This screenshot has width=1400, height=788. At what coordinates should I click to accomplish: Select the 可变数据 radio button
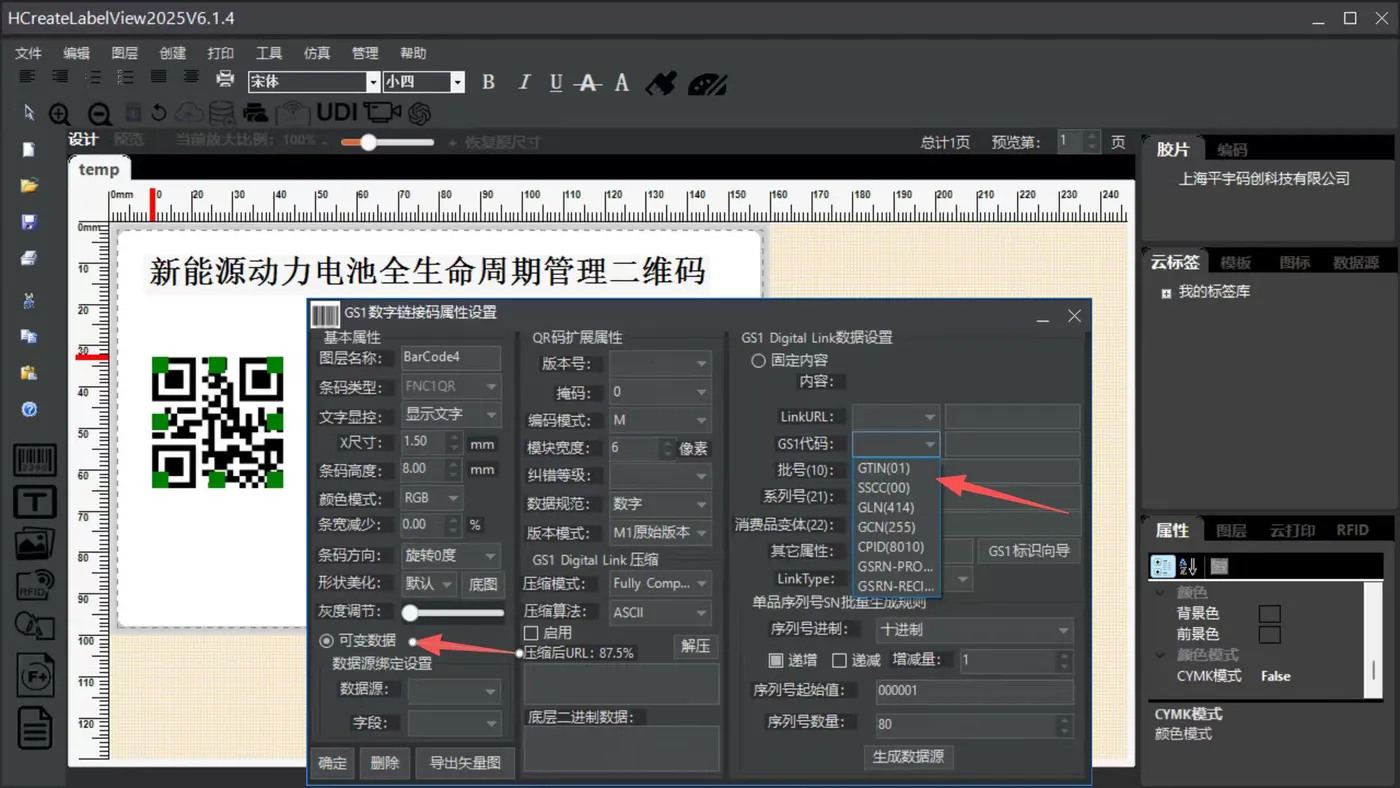pyautogui.click(x=326, y=640)
